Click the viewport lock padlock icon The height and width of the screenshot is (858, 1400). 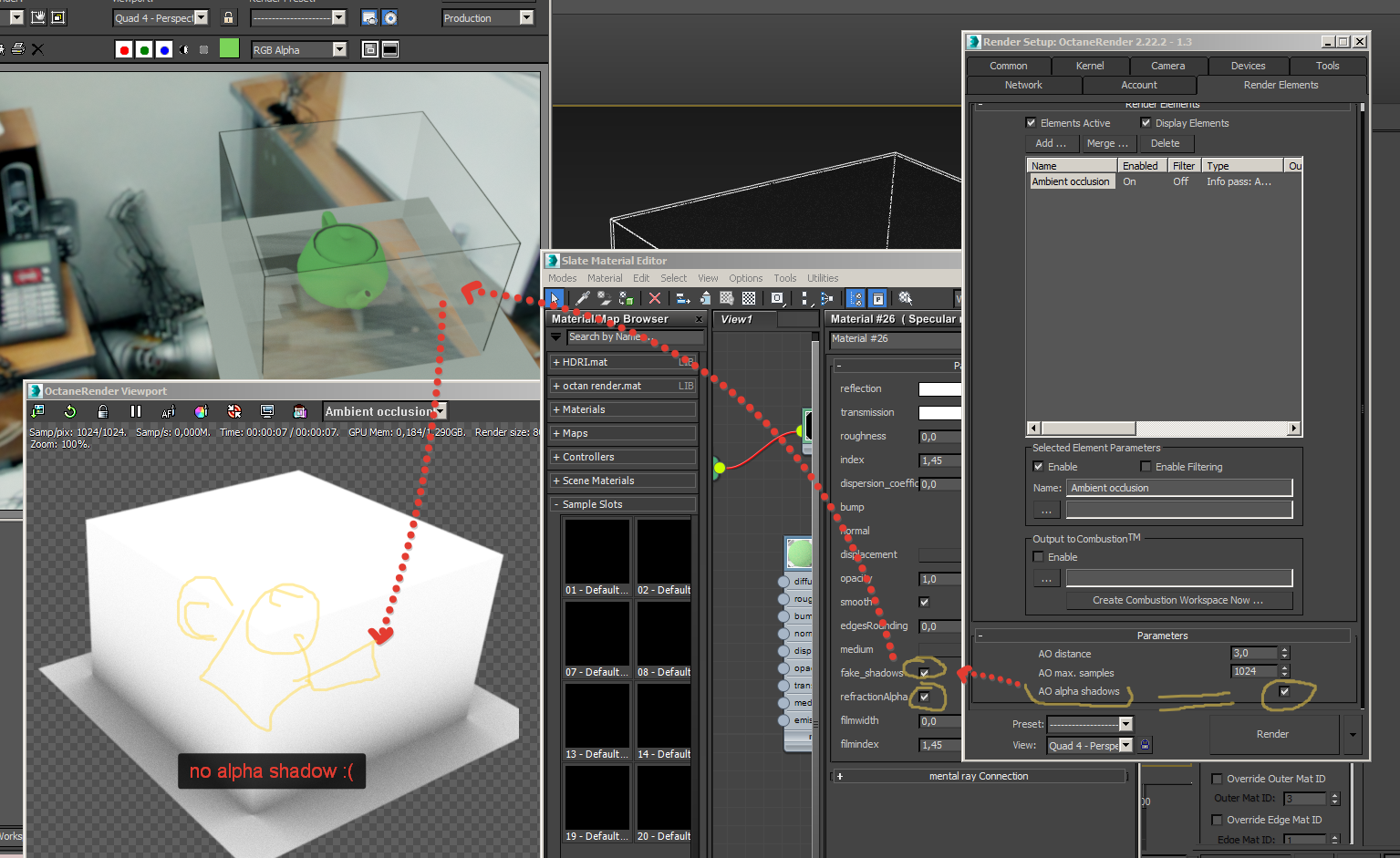(228, 17)
